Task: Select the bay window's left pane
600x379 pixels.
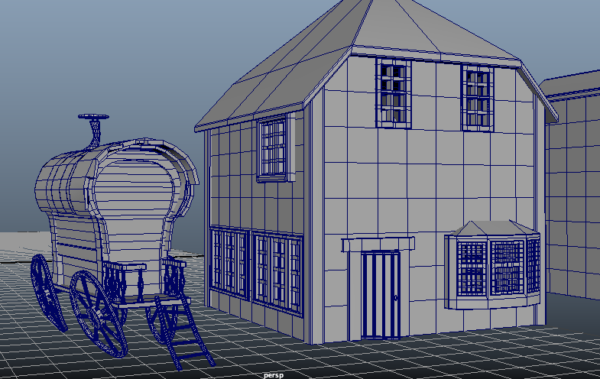Action: click(471, 269)
